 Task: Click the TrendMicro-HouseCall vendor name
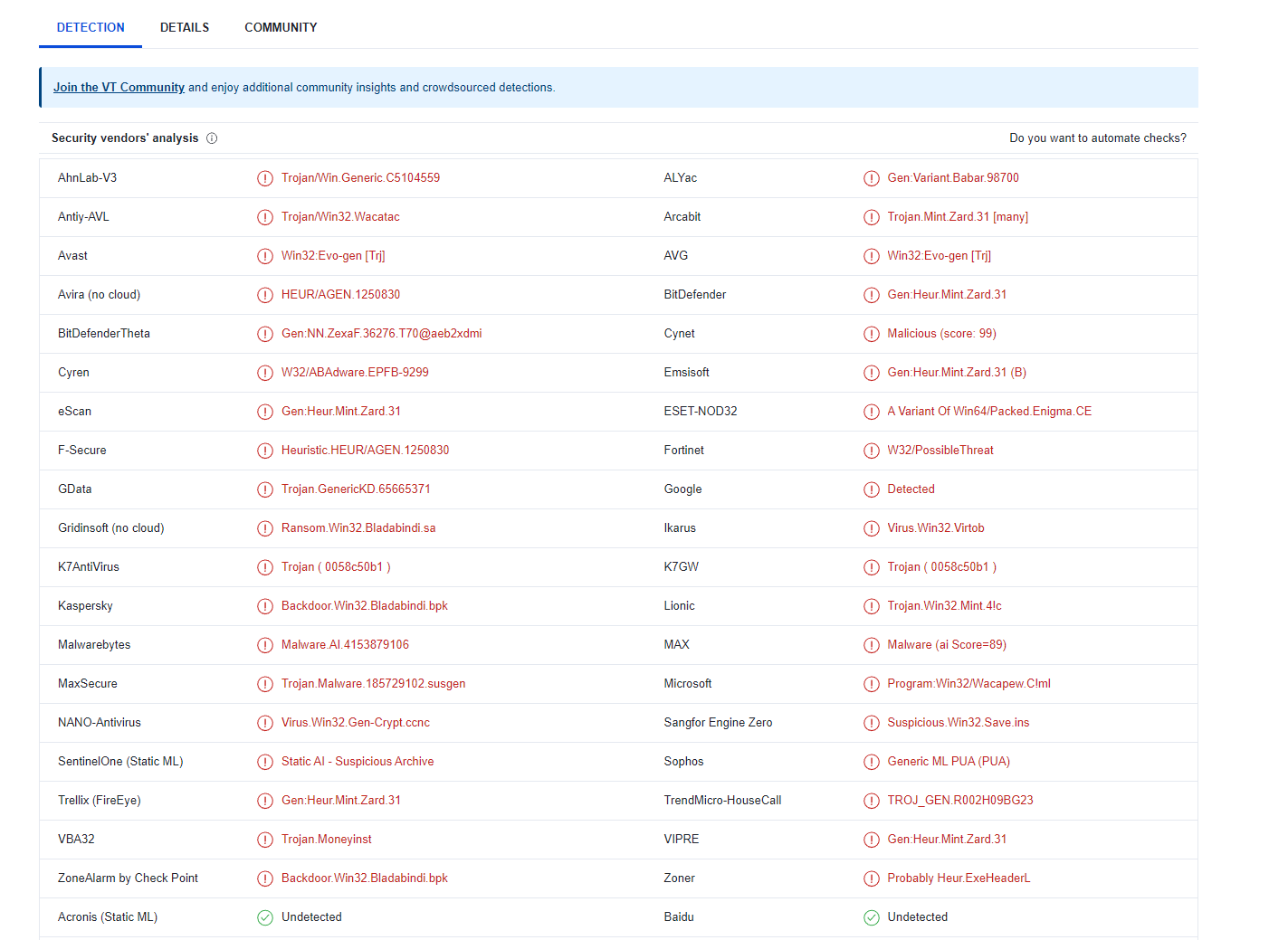pos(722,801)
